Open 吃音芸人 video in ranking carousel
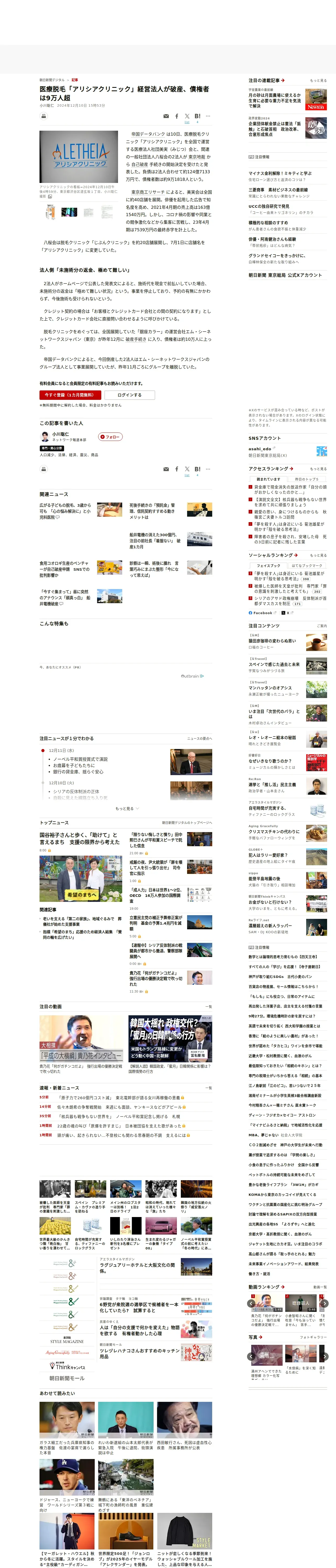The width and height of the screenshot is (336, 1568). pyautogui.click(x=301, y=1303)
